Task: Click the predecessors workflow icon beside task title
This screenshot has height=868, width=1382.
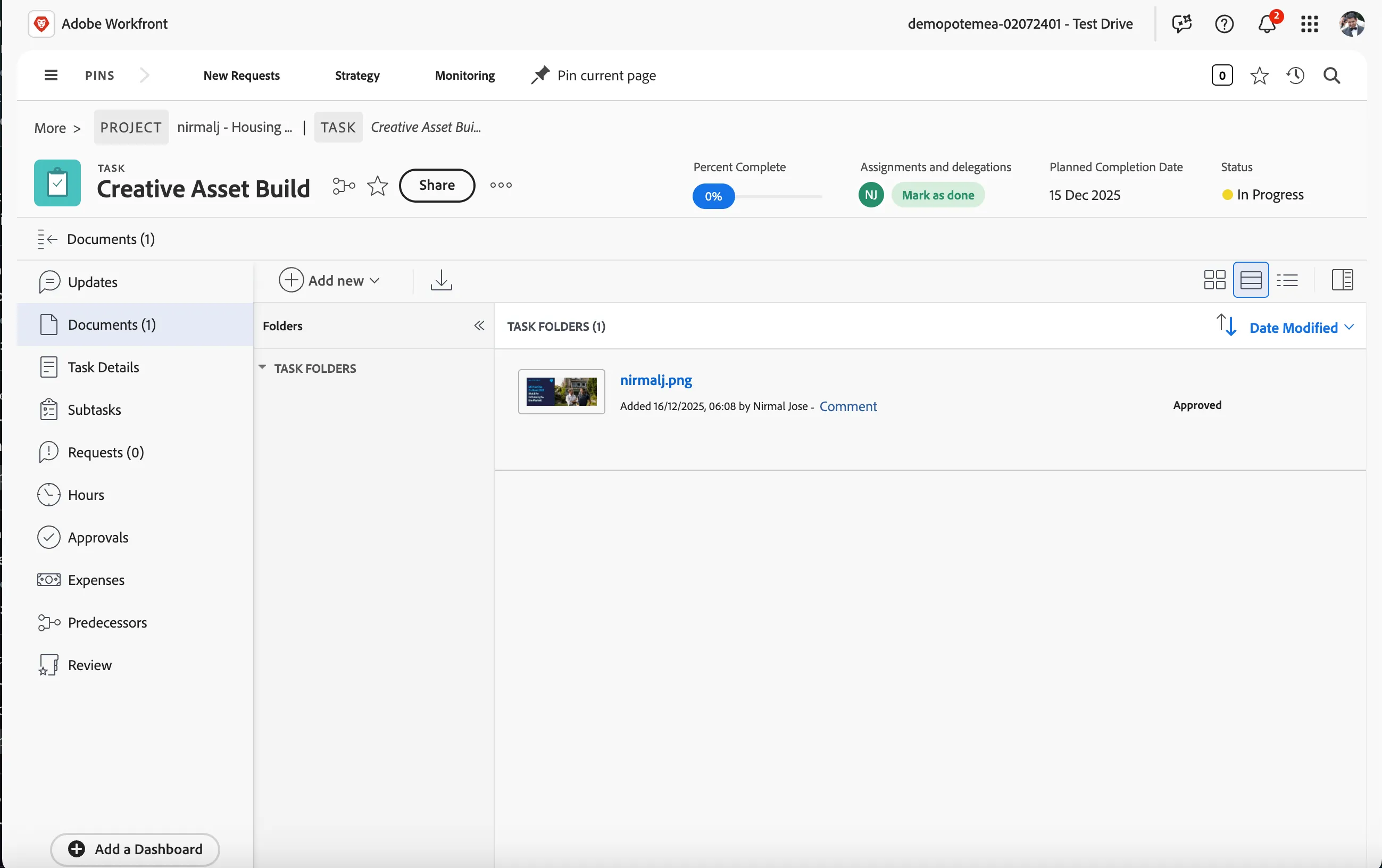Action: pyautogui.click(x=344, y=186)
